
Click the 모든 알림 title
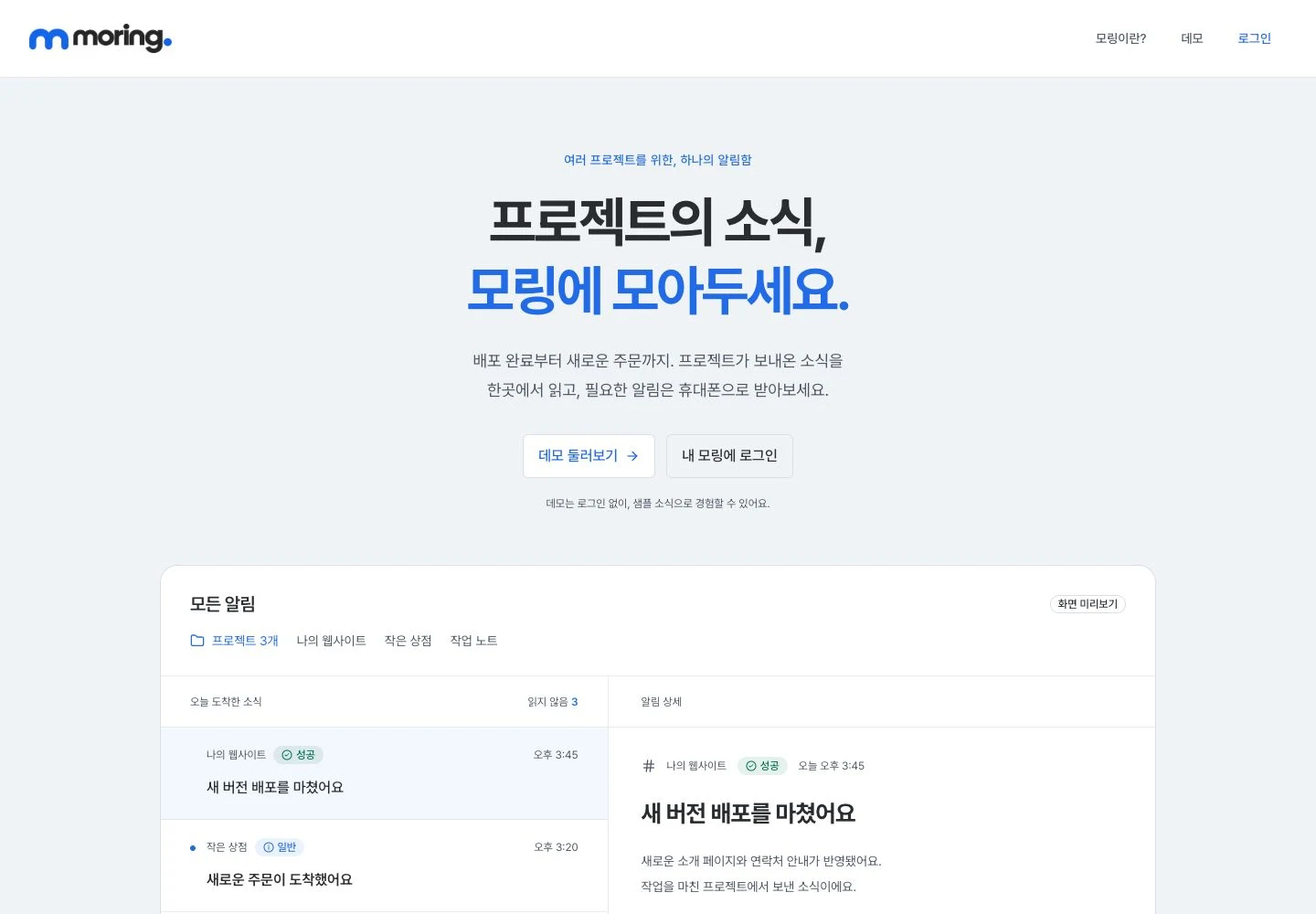point(222,604)
